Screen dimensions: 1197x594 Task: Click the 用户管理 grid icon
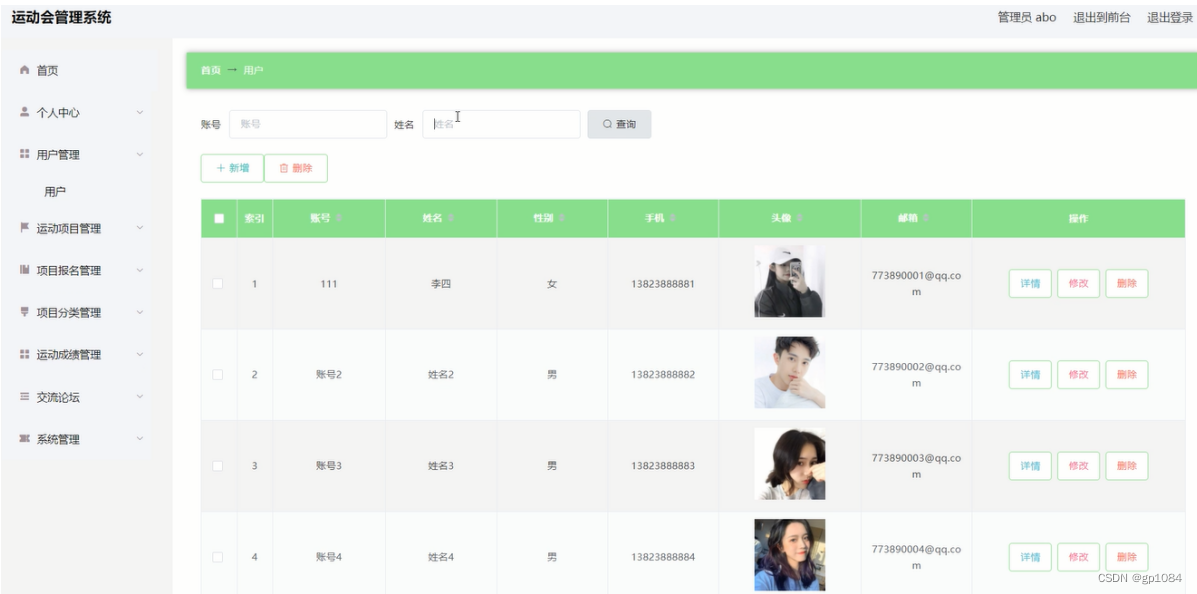pos(25,154)
